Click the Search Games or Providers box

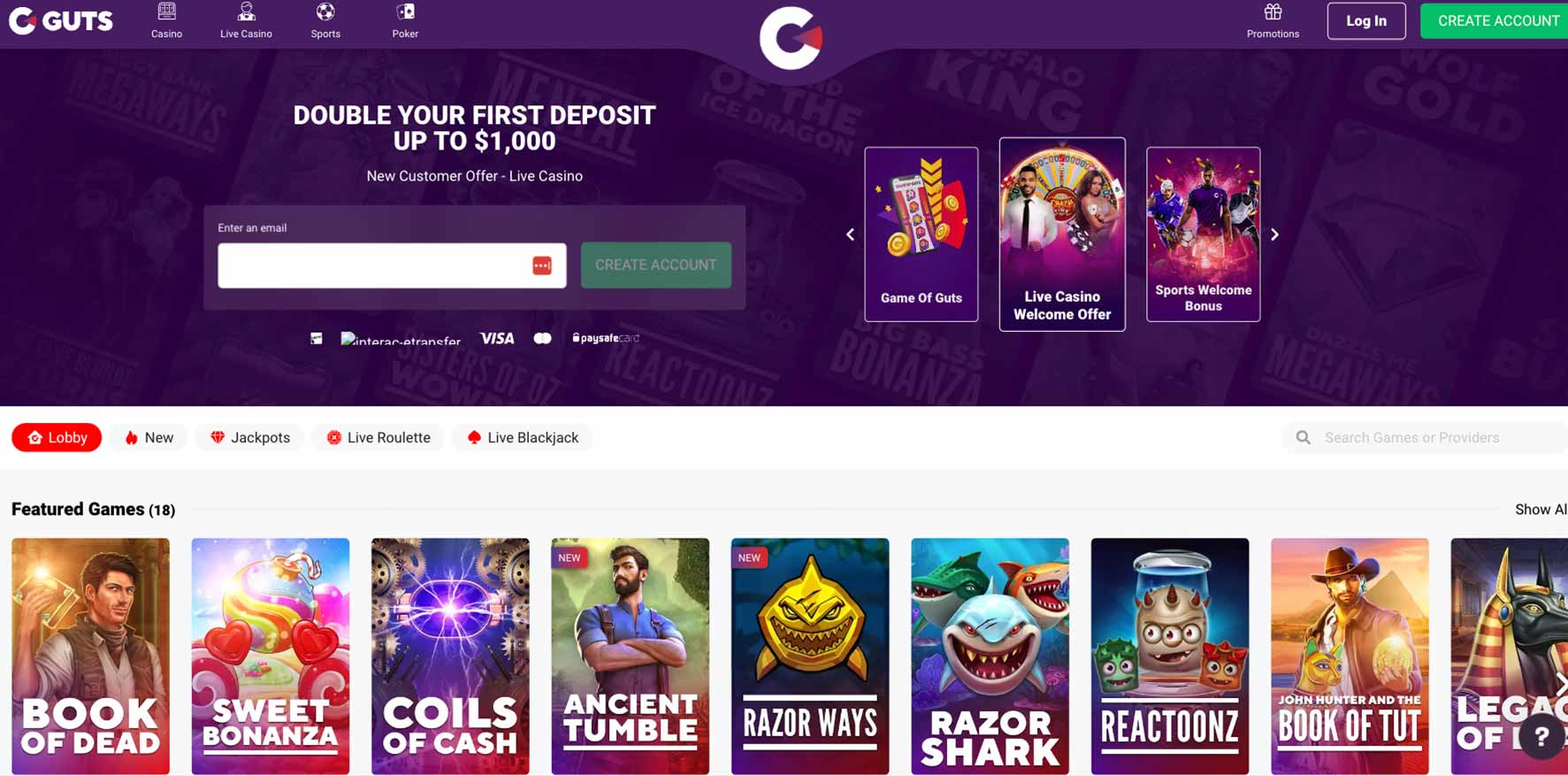(1426, 437)
